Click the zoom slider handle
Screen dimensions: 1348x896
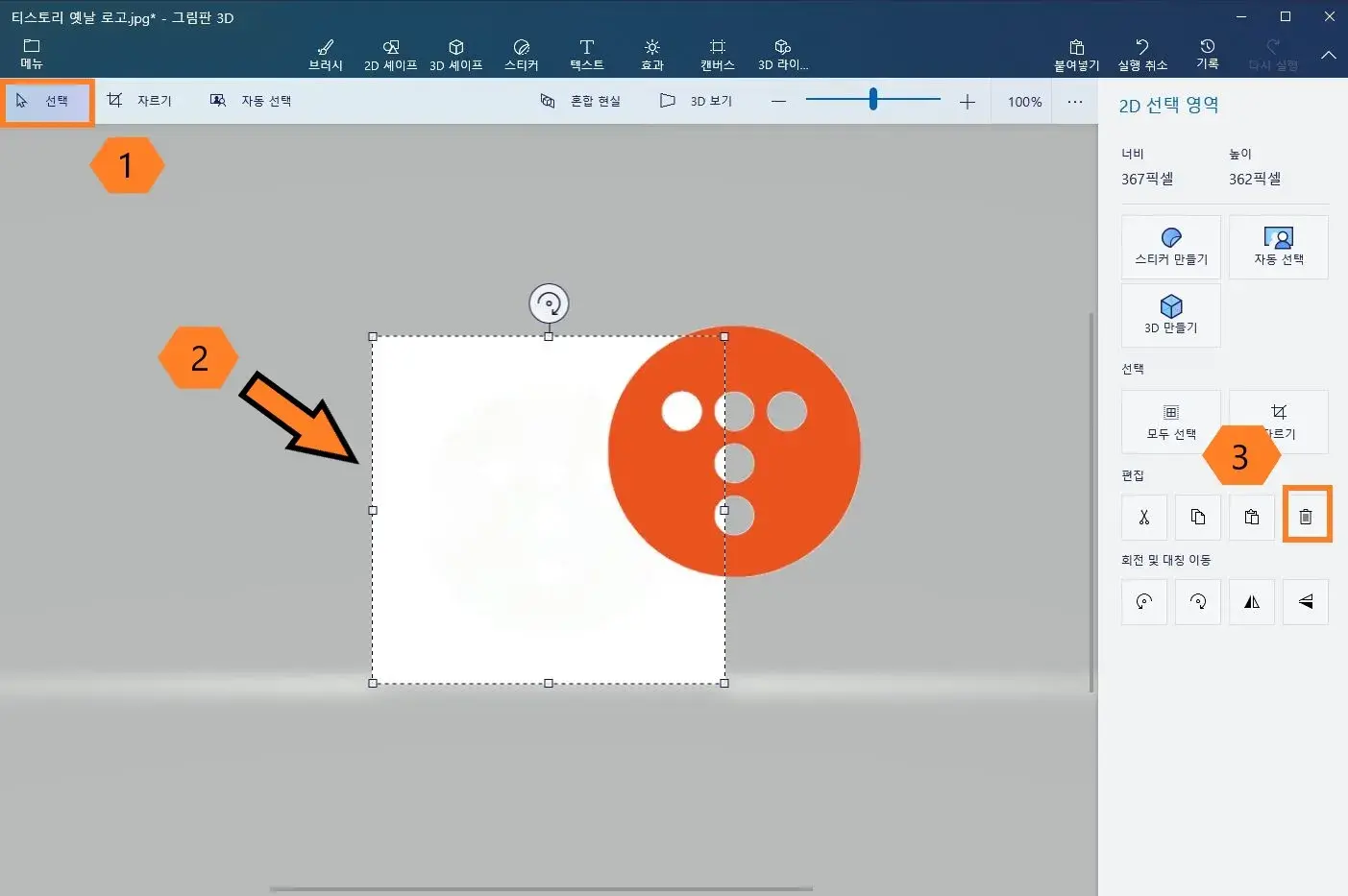873,99
